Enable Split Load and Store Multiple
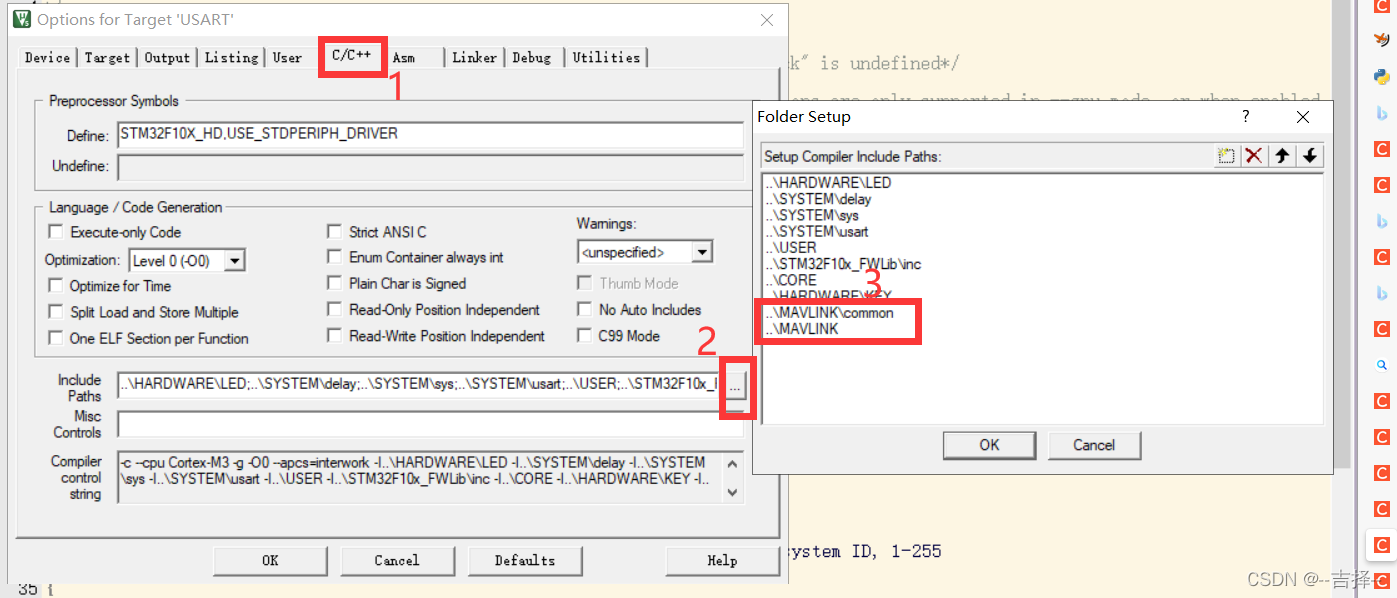This screenshot has height=598, width=1397. coord(55,312)
